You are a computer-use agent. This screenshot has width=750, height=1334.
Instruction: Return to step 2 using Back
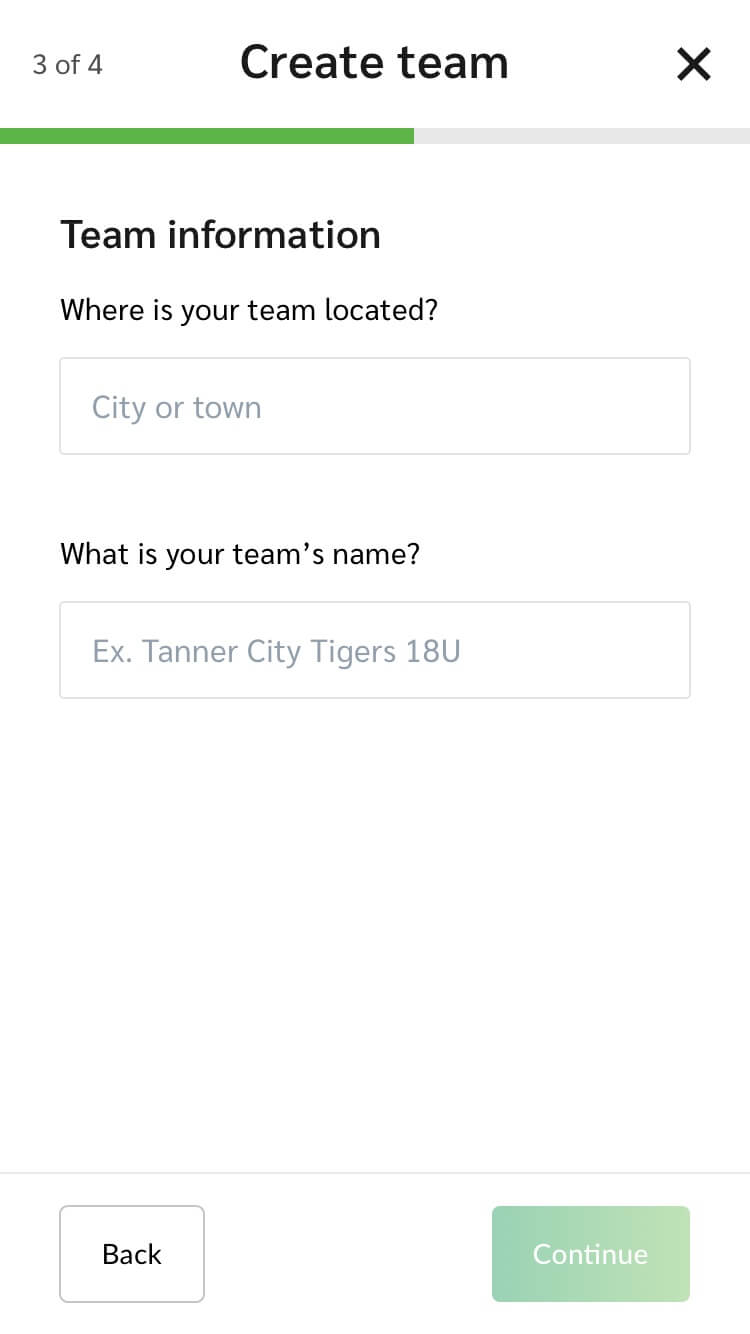click(x=132, y=1254)
